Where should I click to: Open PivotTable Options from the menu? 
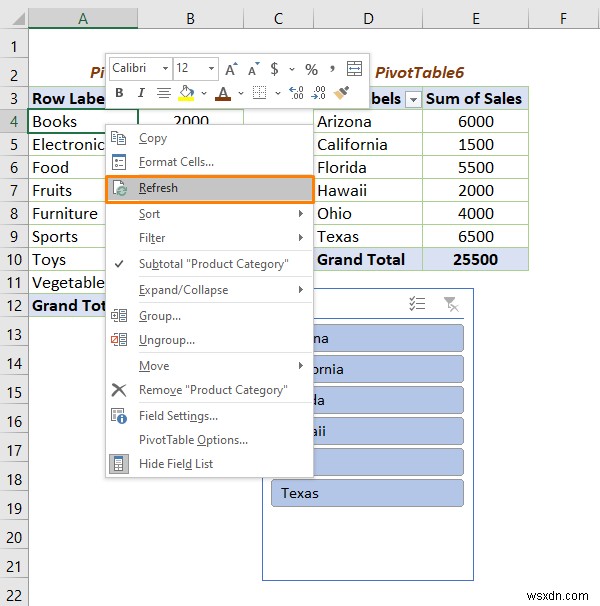pos(193,440)
